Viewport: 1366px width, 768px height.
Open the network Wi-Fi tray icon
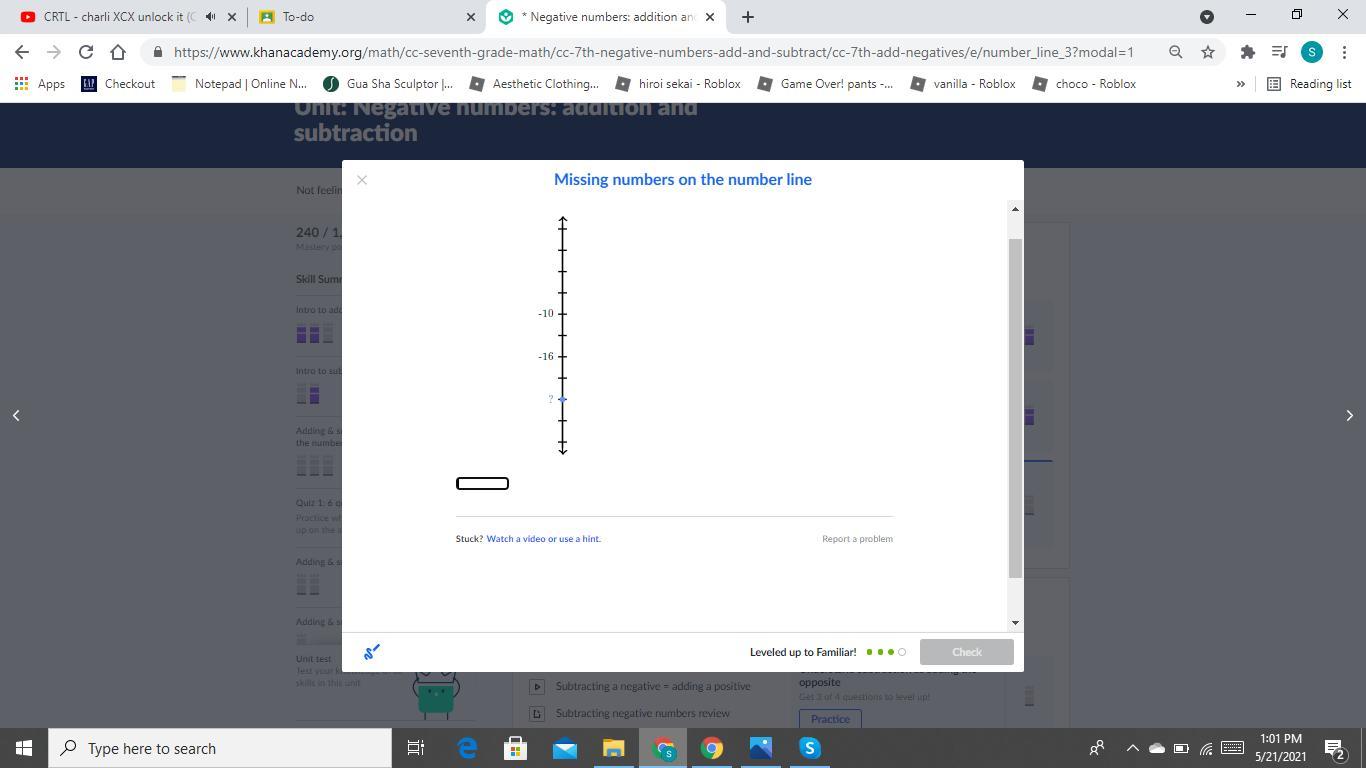tap(1206, 748)
